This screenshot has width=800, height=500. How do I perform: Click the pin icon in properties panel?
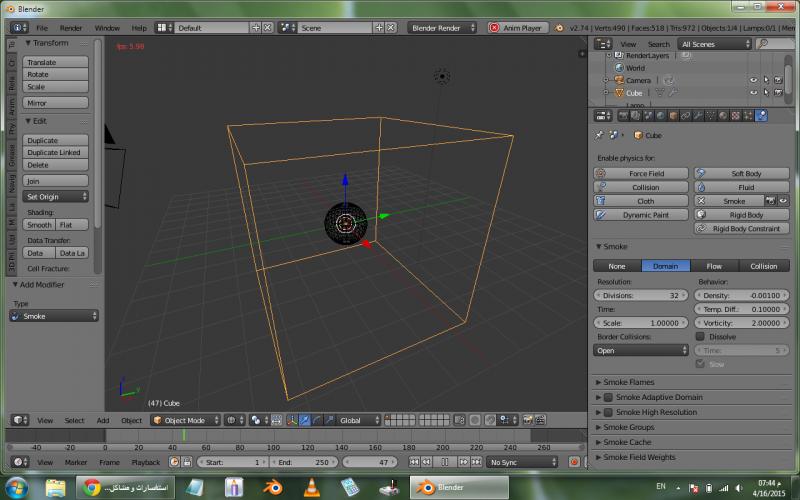coord(599,135)
